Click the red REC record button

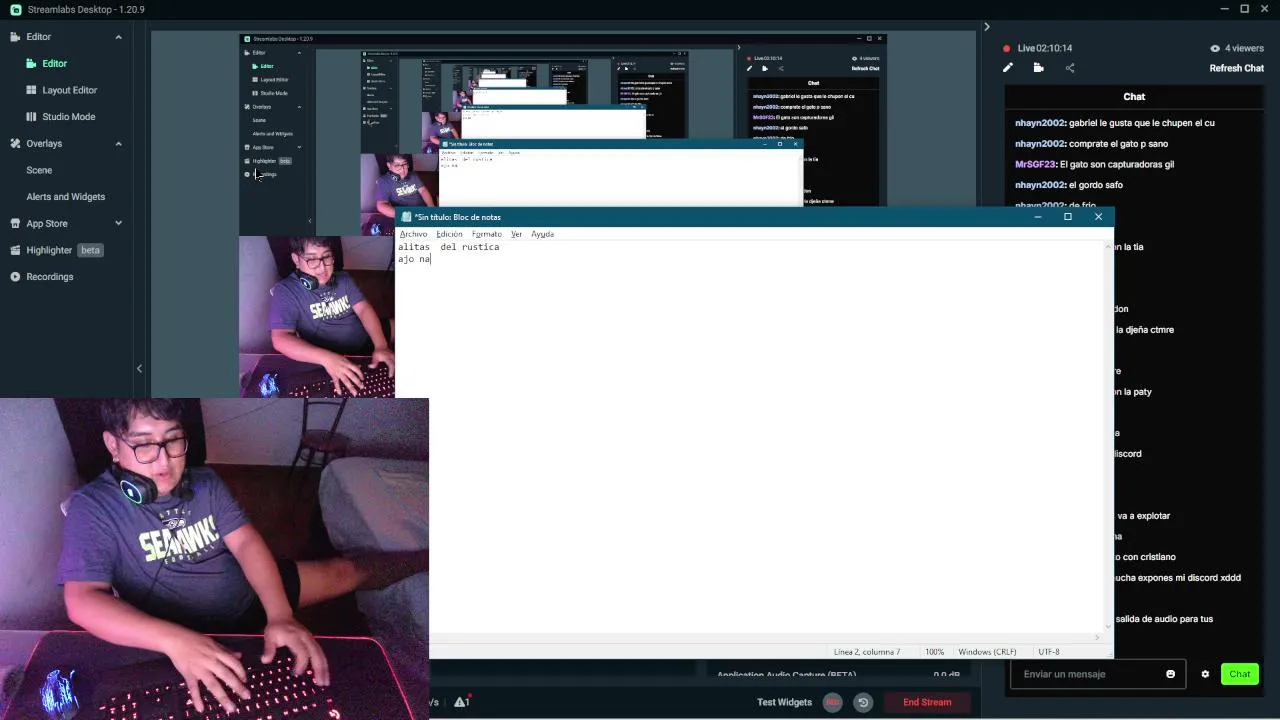(x=832, y=702)
